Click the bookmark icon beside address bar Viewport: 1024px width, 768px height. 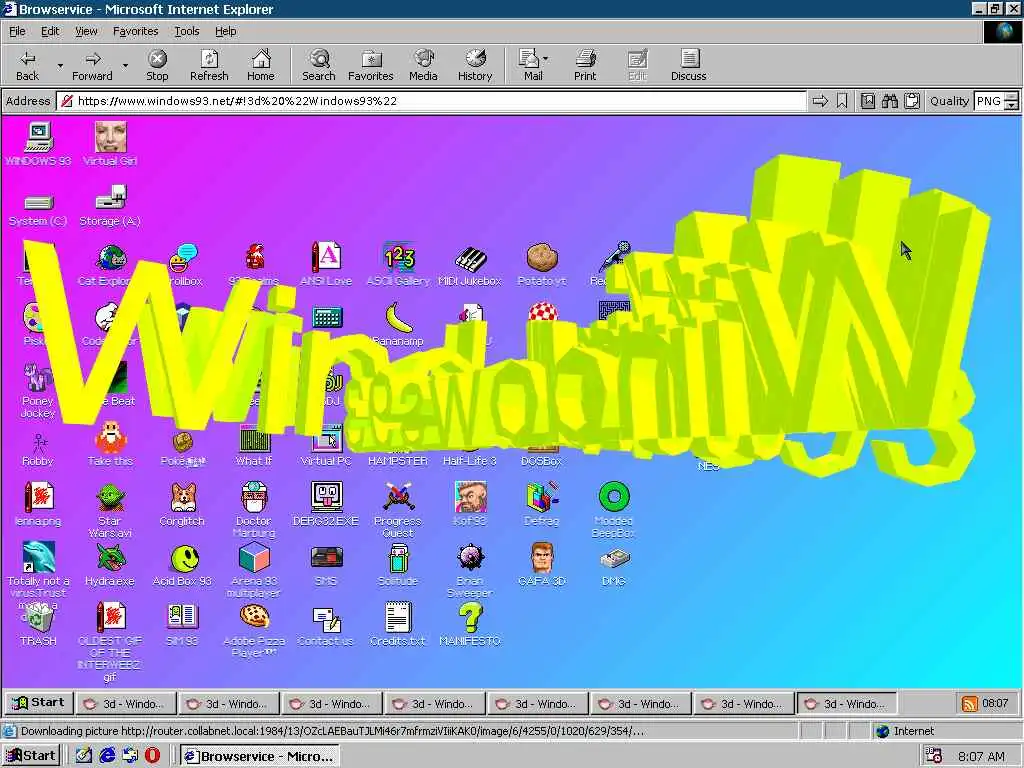coord(842,101)
